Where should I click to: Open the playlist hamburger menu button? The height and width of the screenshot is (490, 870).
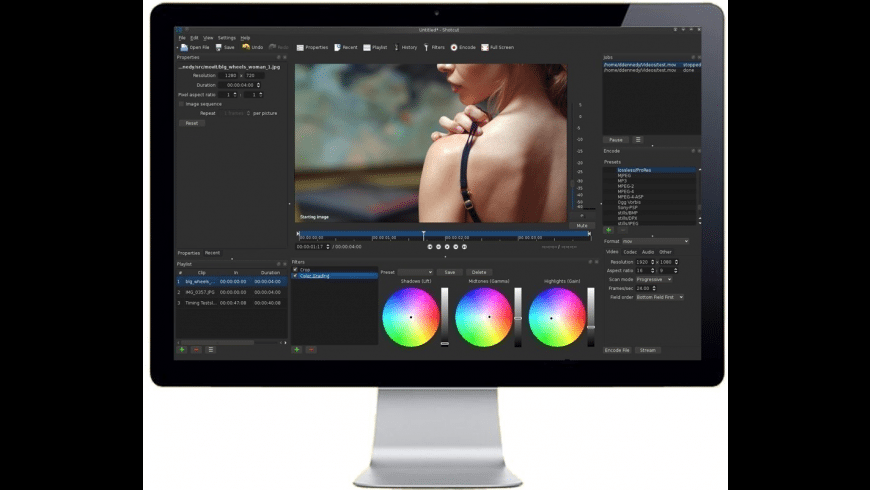click(x=211, y=350)
